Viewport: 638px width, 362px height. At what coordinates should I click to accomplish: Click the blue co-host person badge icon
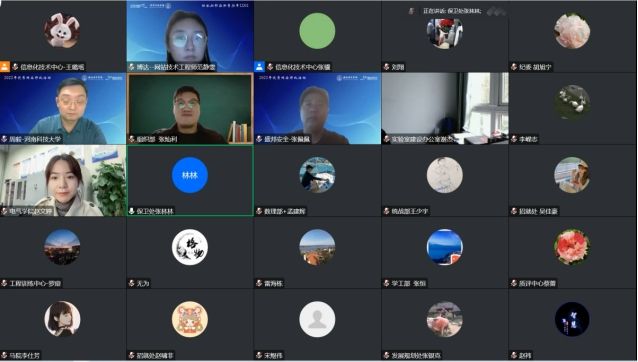pos(260,66)
